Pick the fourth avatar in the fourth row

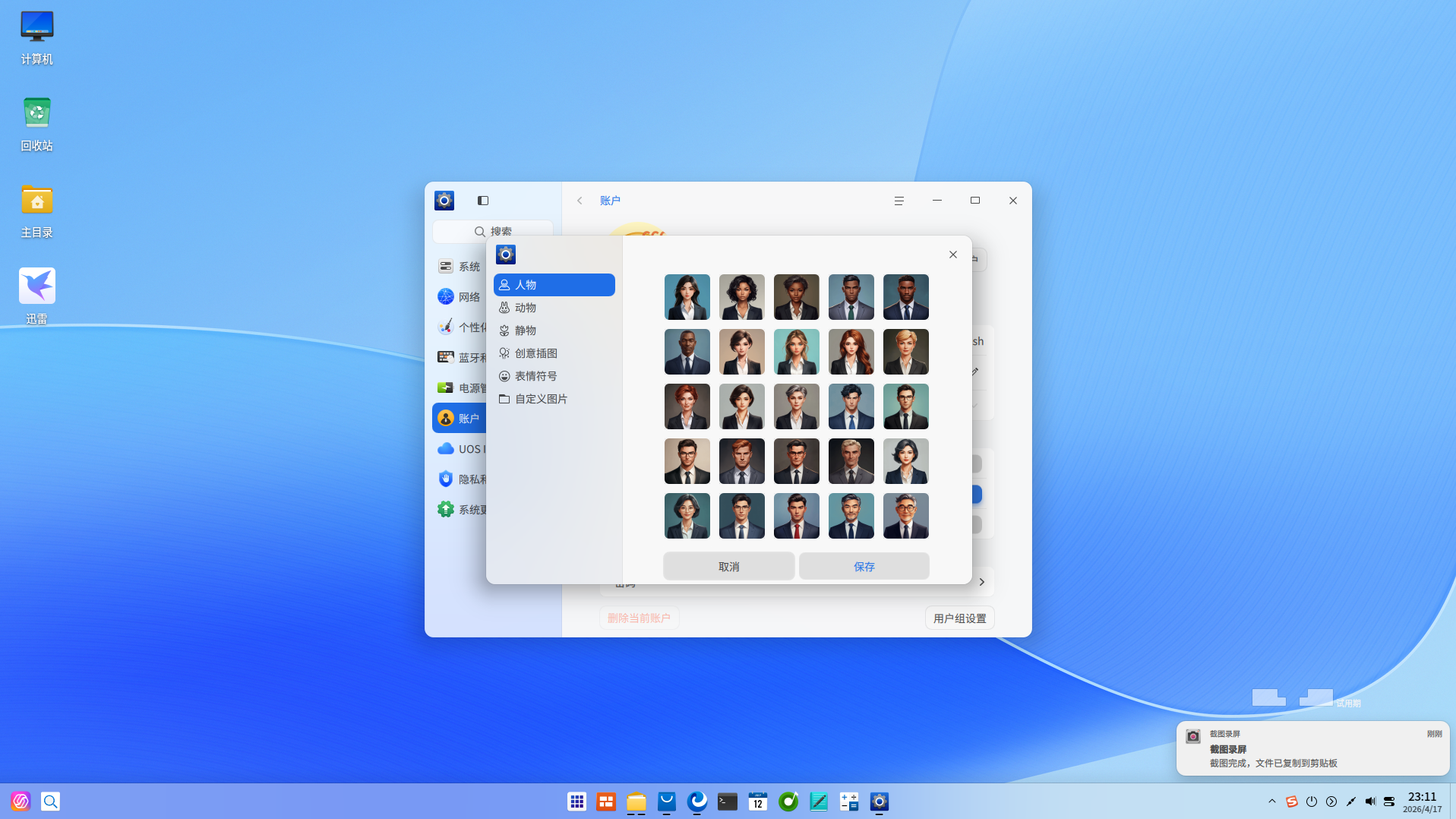pos(851,461)
